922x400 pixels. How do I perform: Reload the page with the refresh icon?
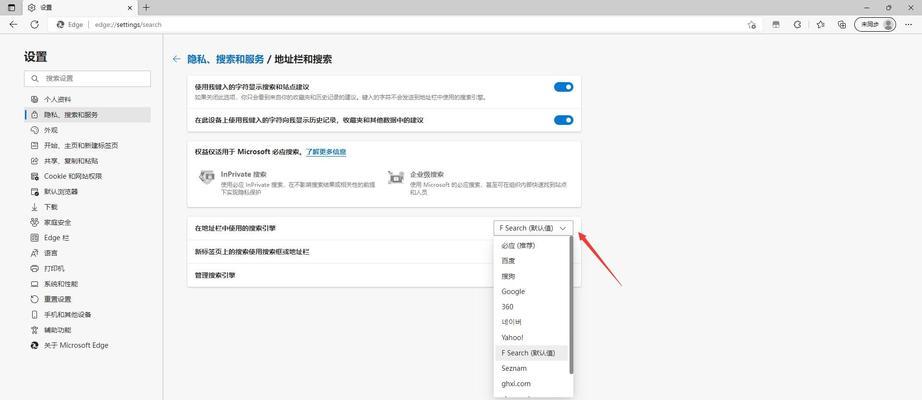point(35,25)
